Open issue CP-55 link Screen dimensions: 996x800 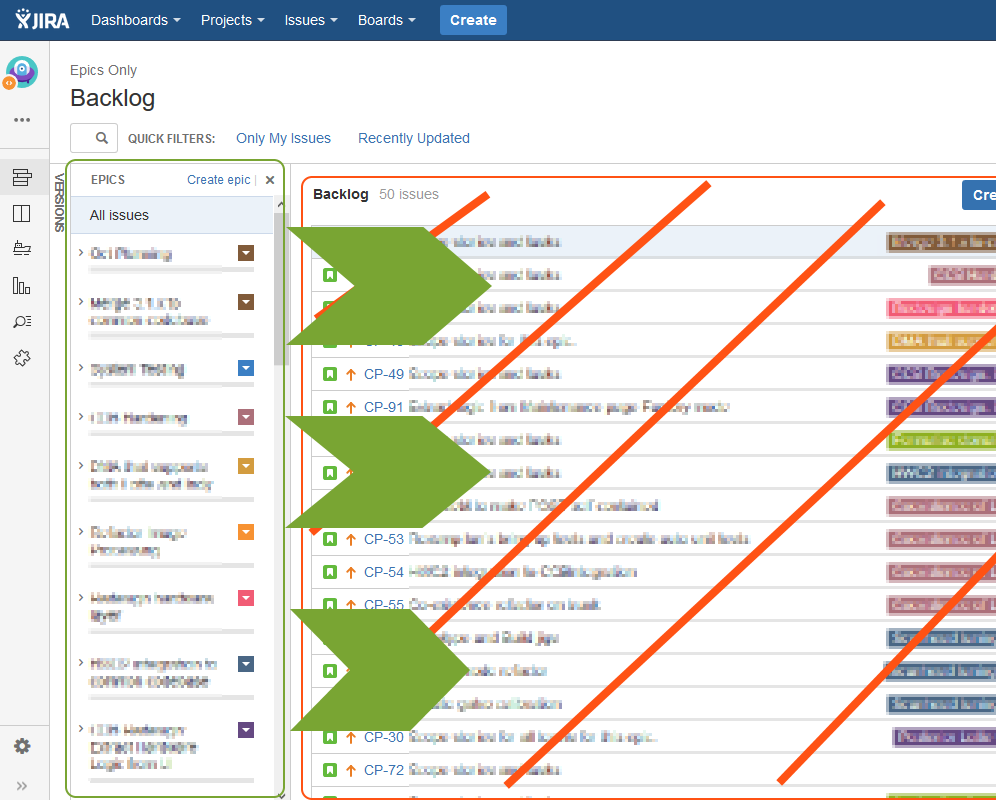(x=384, y=604)
